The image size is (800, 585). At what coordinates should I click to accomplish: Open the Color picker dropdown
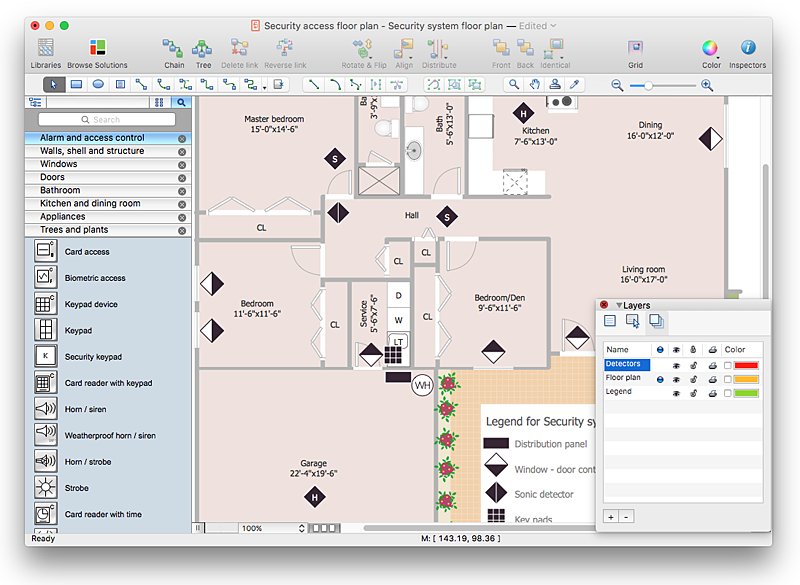(x=710, y=50)
